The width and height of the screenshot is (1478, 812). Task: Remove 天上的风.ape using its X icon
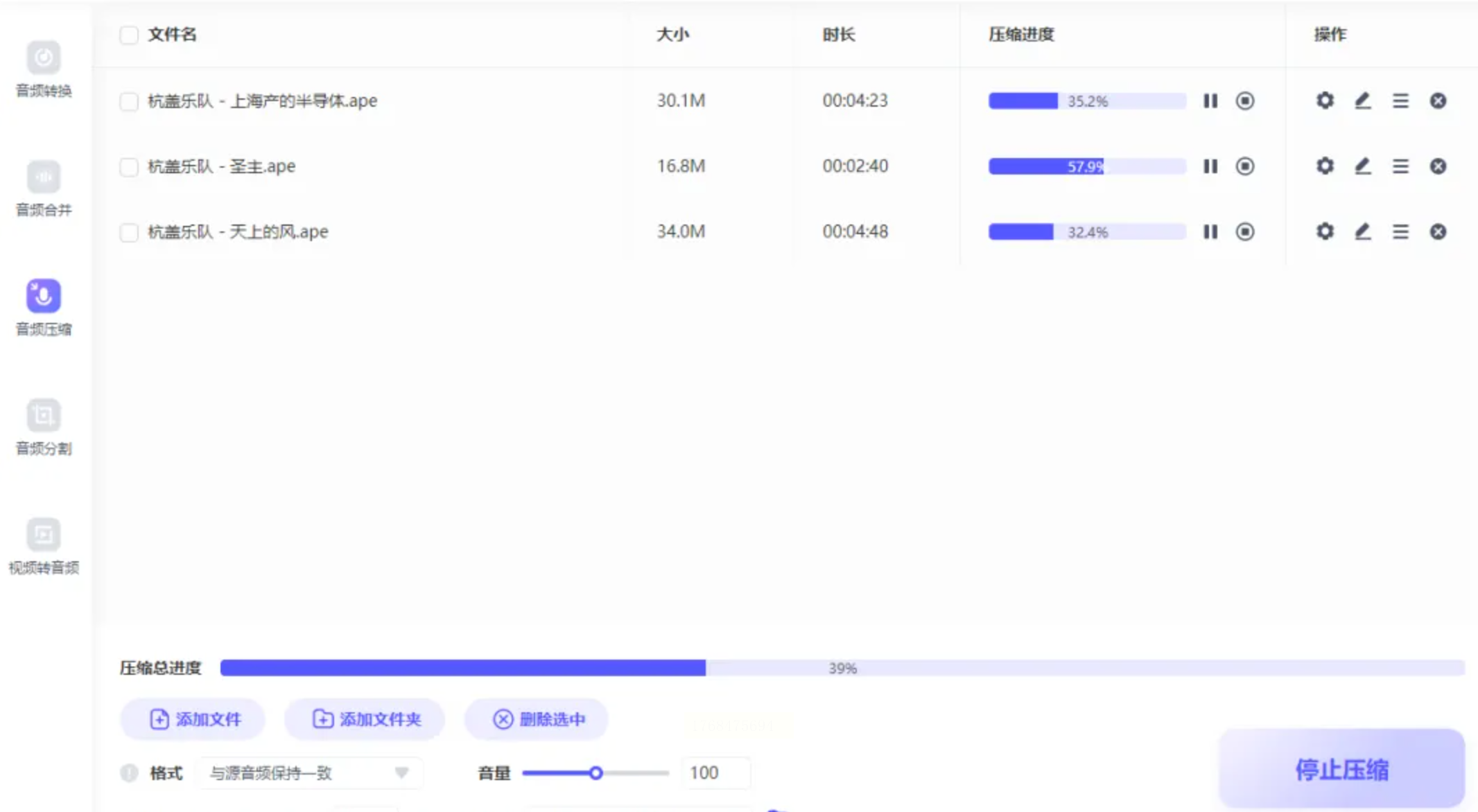pos(1438,231)
